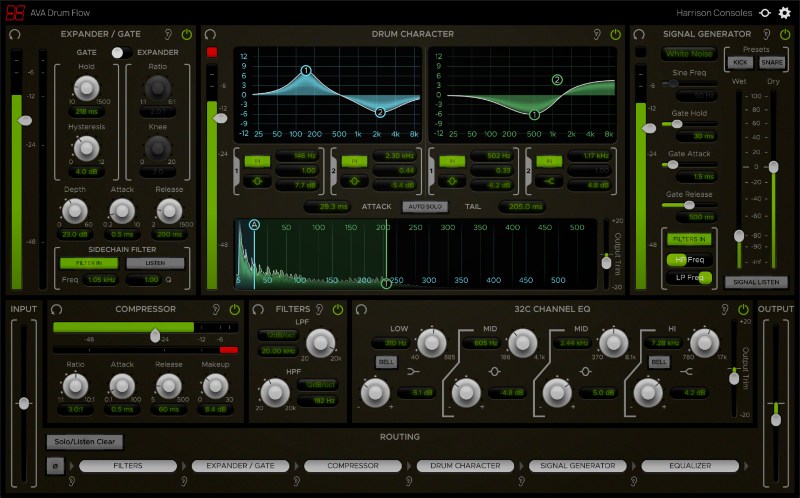Click the red clip indicator in Drum Character
800x498 pixels.
212,52
